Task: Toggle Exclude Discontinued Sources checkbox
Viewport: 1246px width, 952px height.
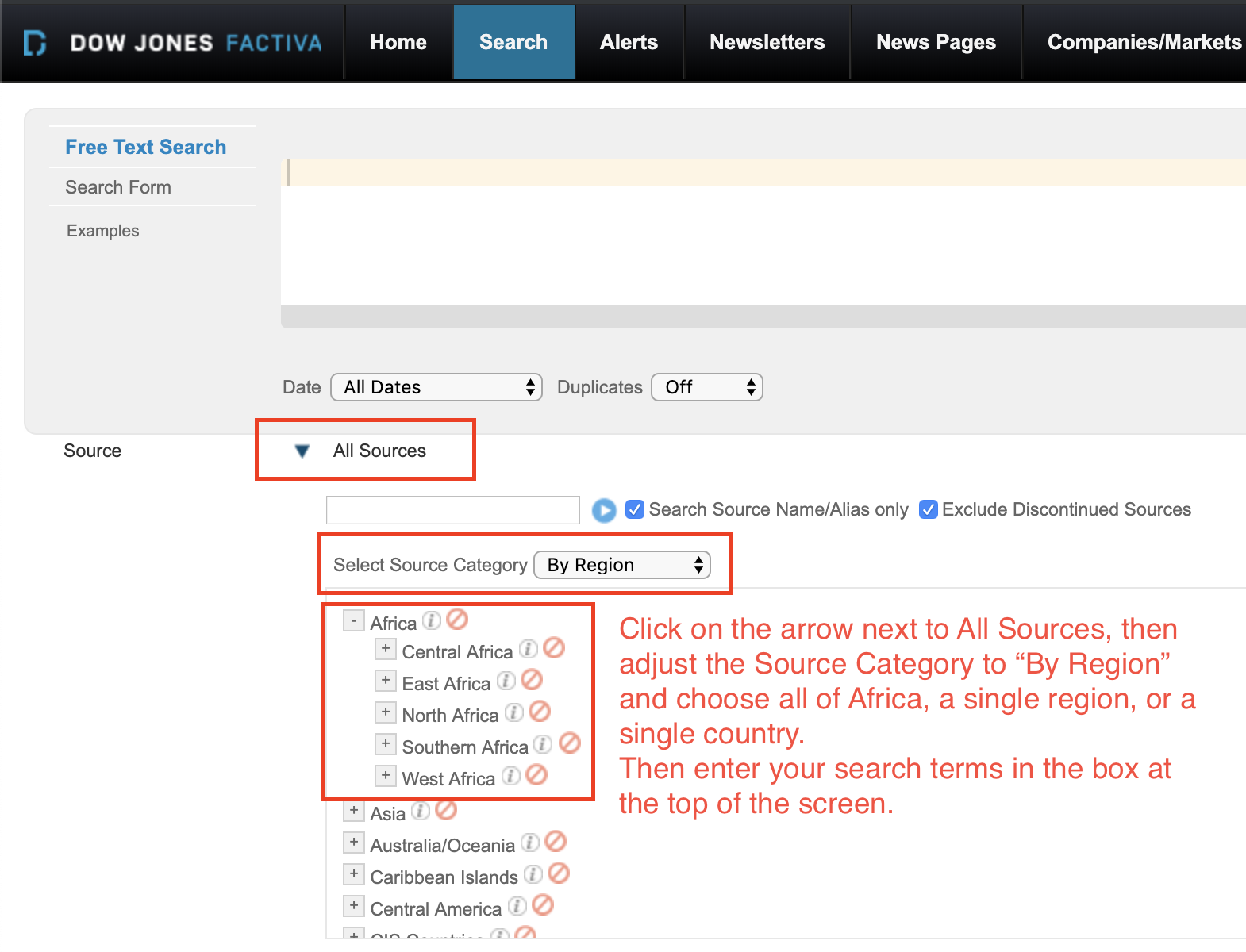Action: pyautogui.click(x=929, y=509)
